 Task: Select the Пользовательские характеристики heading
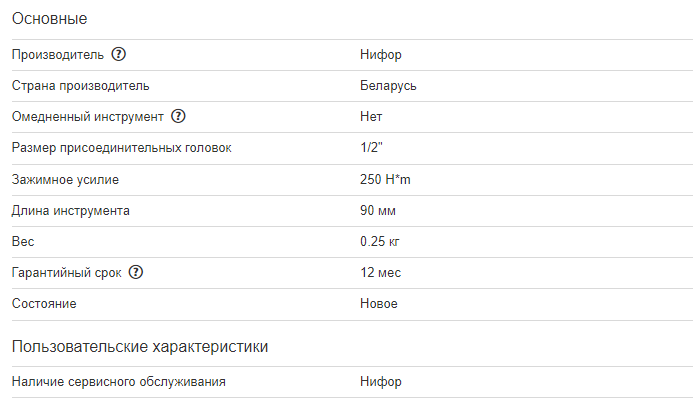coord(139,347)
